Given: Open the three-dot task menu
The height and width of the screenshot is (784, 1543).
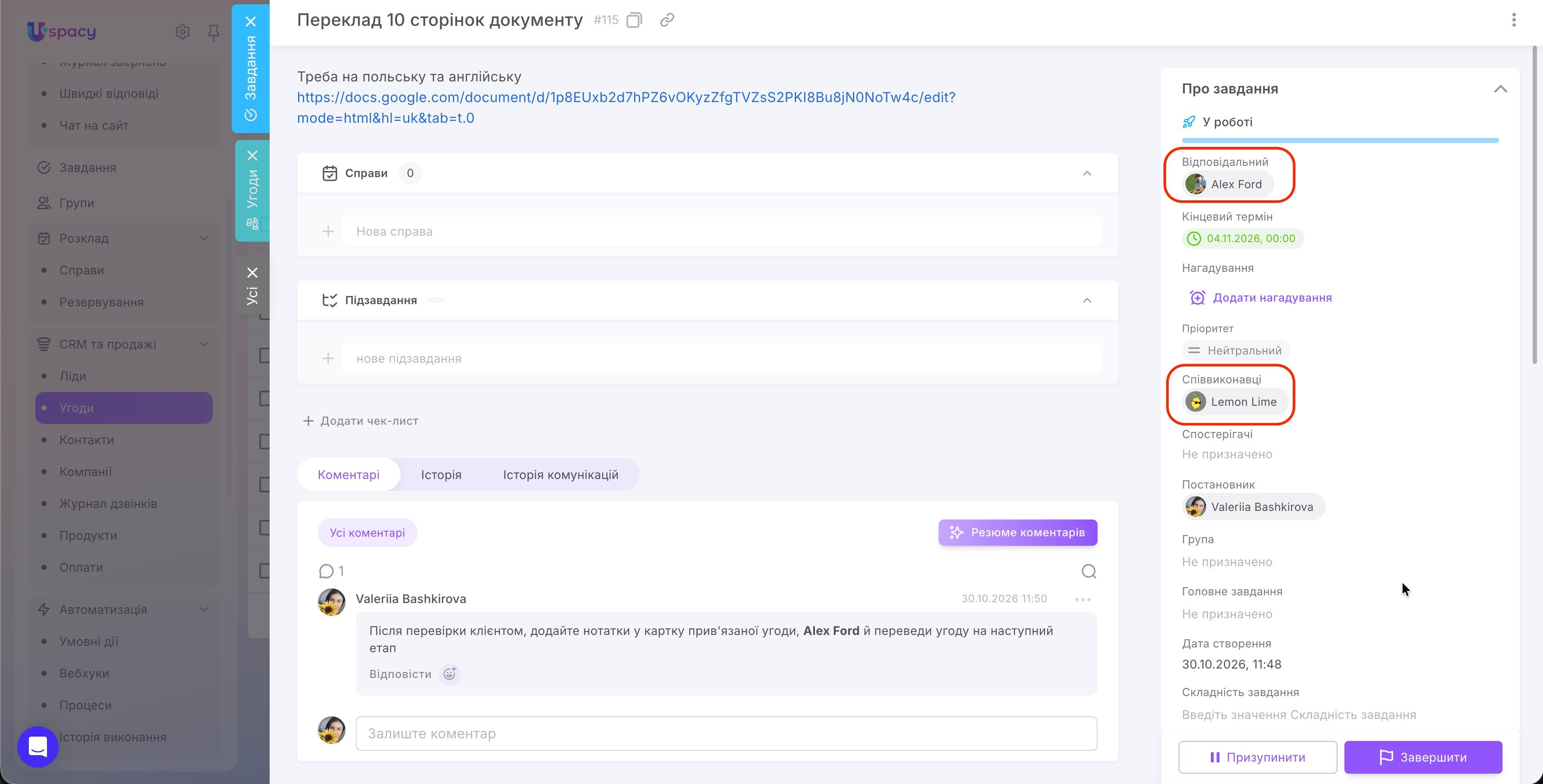Looking at the screenshot, I should tap(1514, 20).
